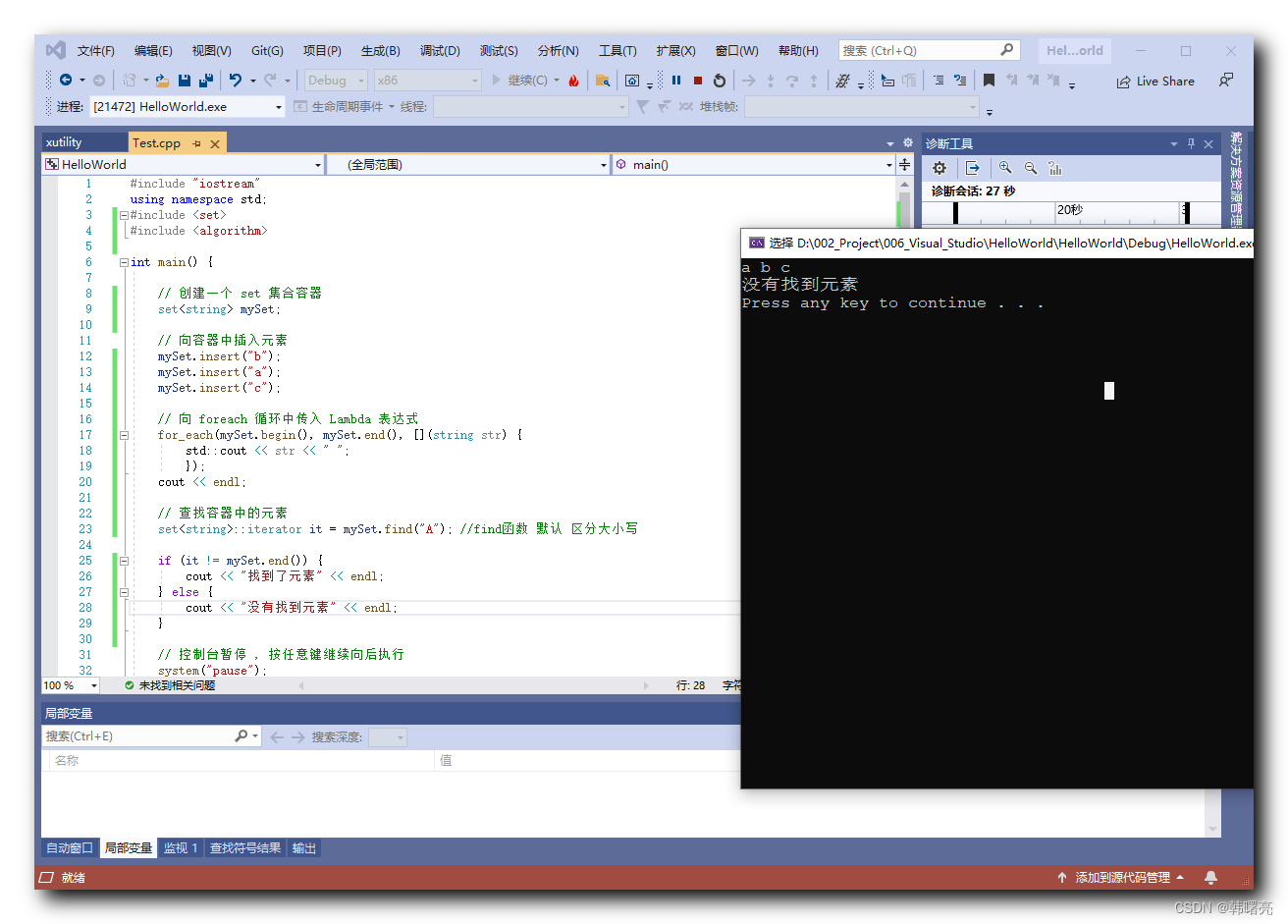Click the diagnostic tools export icon

click(x=972, y=168)
